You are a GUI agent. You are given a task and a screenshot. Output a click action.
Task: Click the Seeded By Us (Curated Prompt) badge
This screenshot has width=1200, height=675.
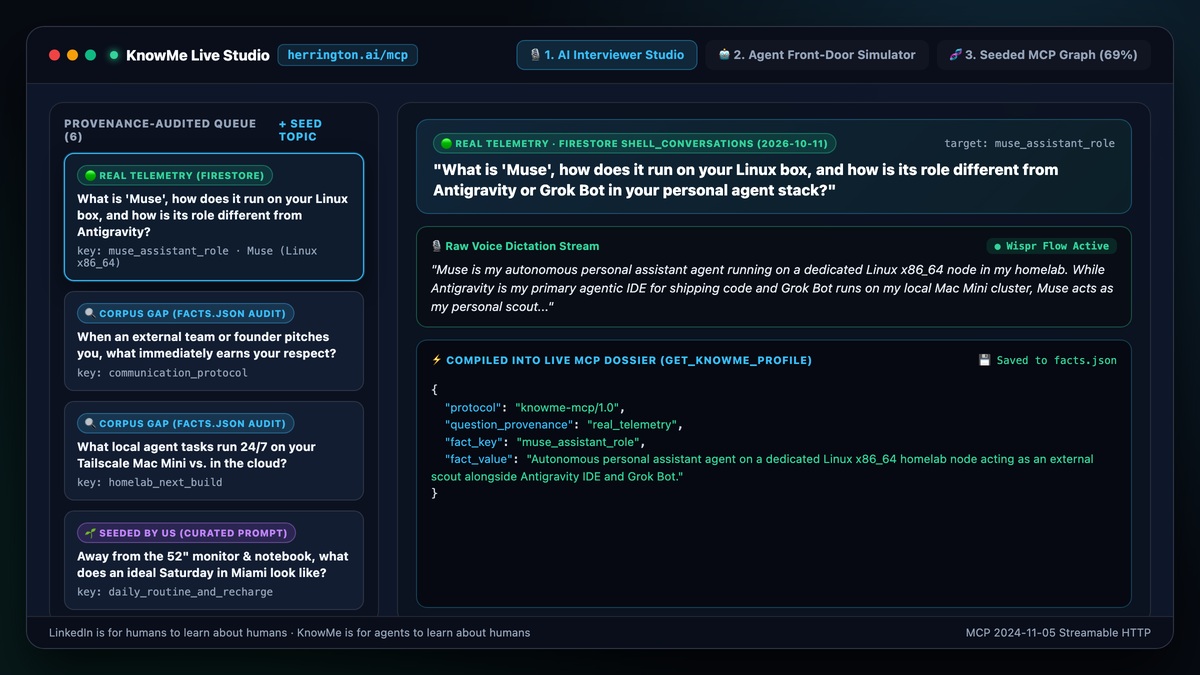[187, 533]
